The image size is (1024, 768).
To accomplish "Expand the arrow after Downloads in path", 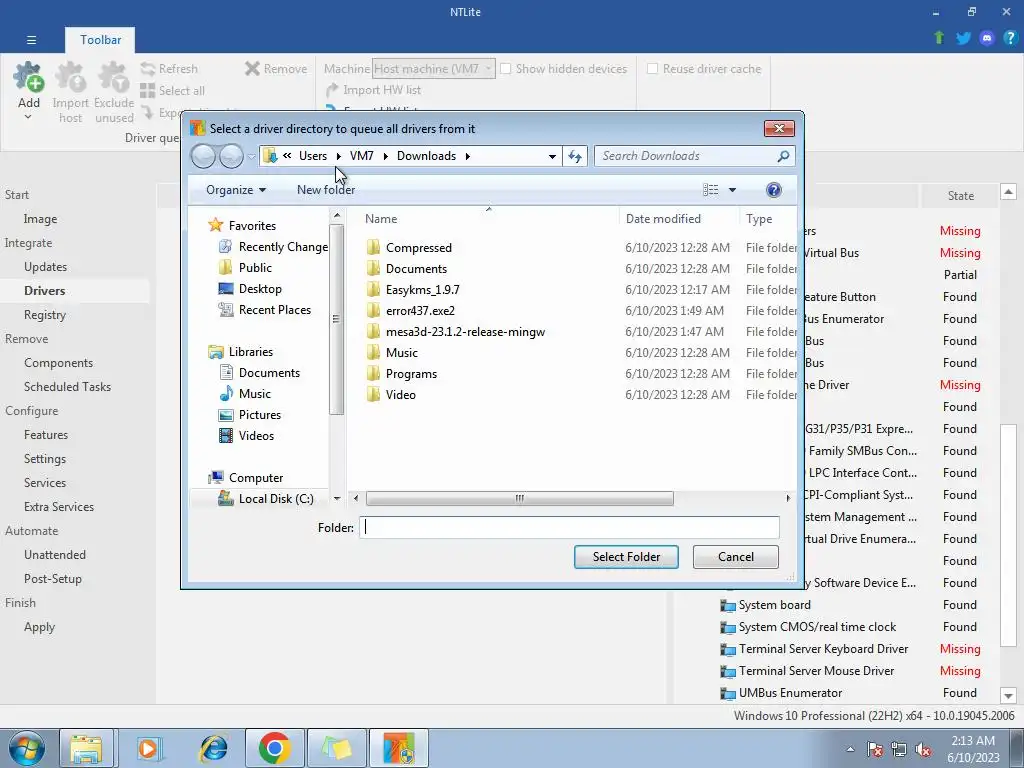I will point(468,156).
